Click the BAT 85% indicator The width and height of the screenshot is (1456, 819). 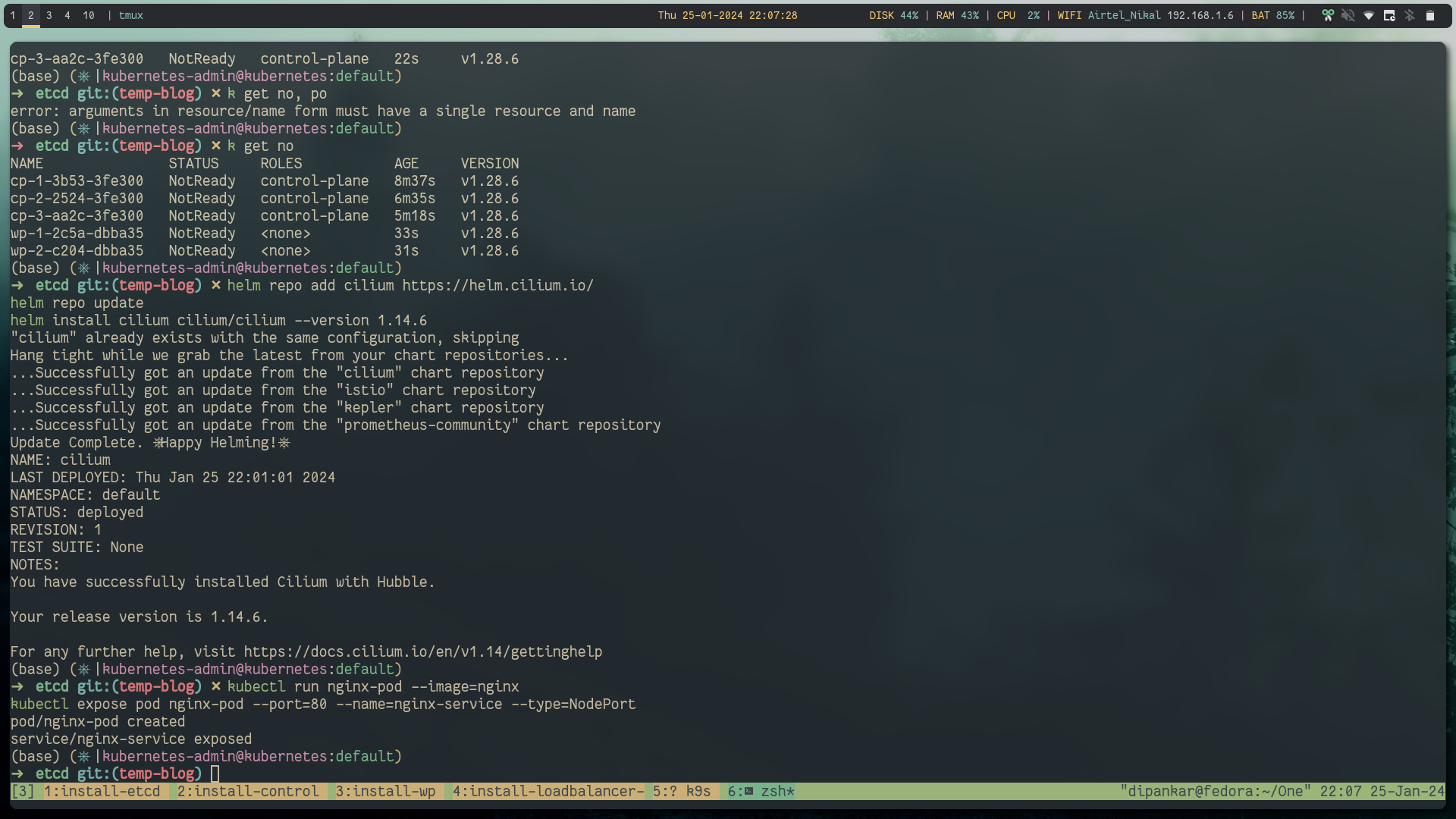point(1273,15)
